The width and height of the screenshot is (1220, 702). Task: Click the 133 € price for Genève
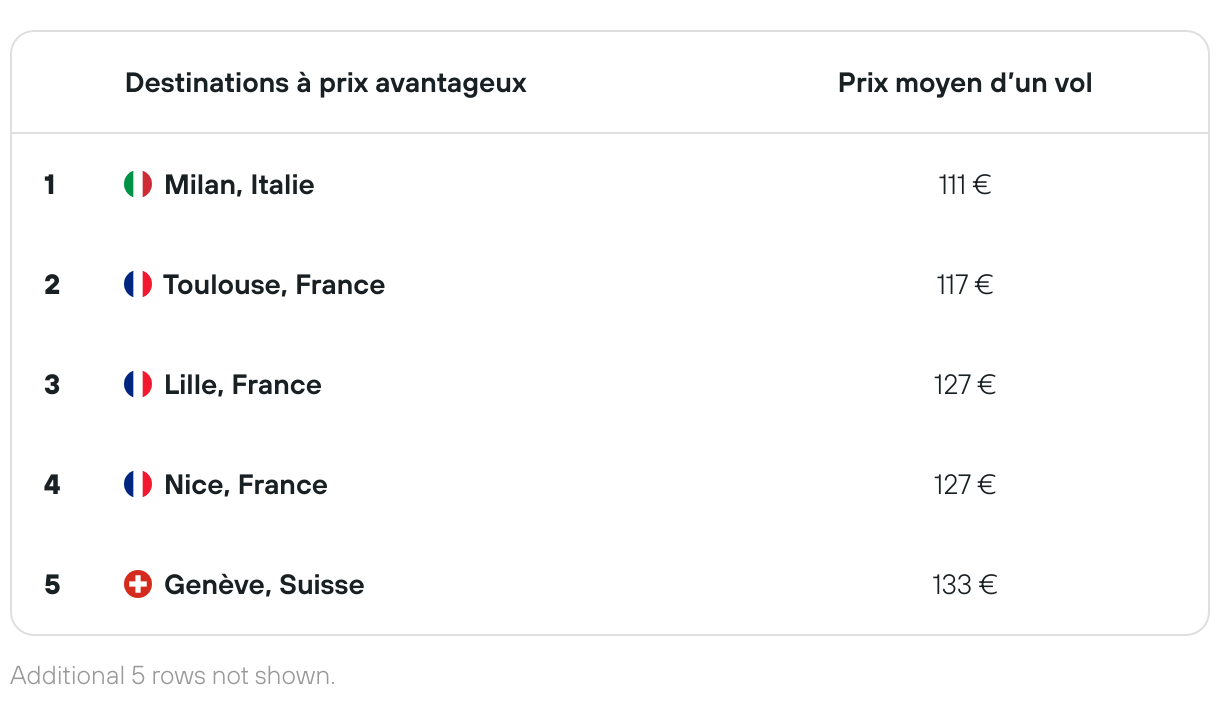(x=965, y=585)
